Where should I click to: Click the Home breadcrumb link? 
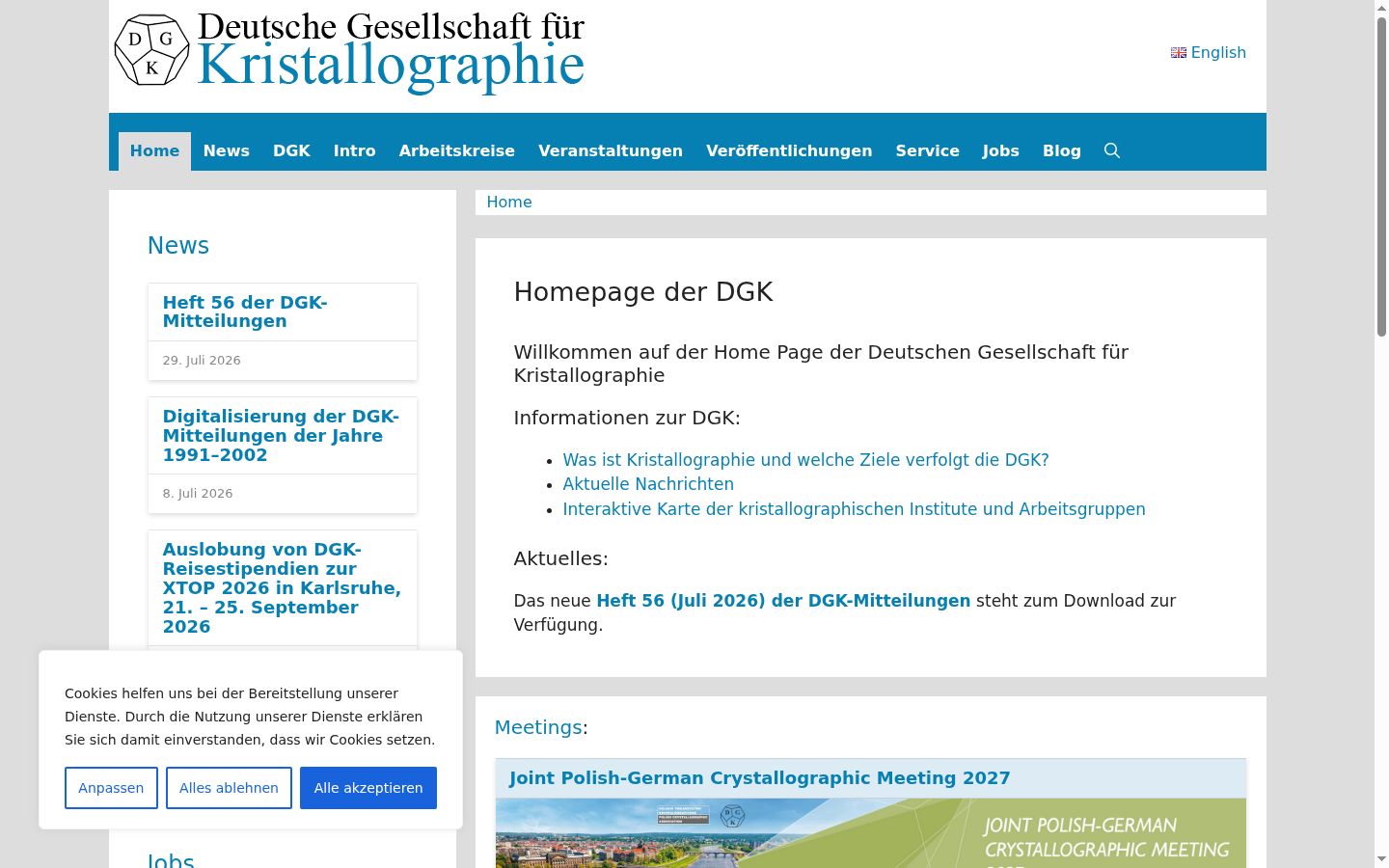(509, 203)
